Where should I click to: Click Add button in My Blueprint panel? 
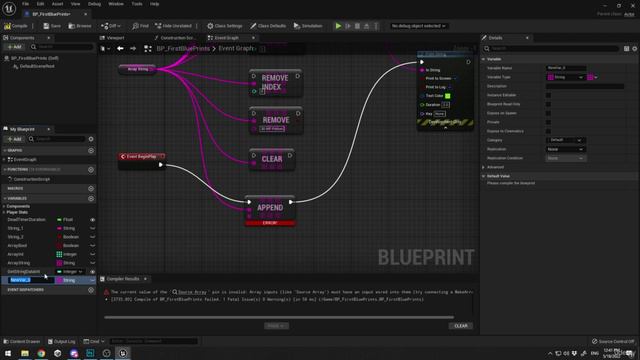(14, 139)
